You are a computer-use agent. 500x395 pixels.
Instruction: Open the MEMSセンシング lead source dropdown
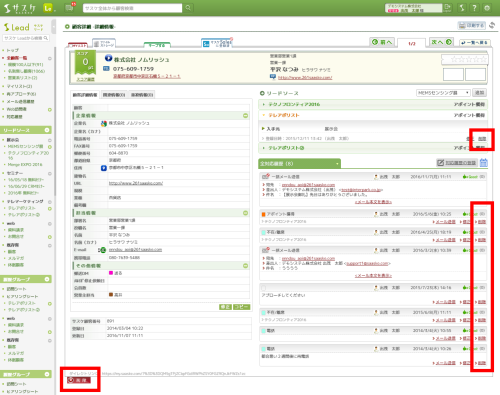pos(443,93)
